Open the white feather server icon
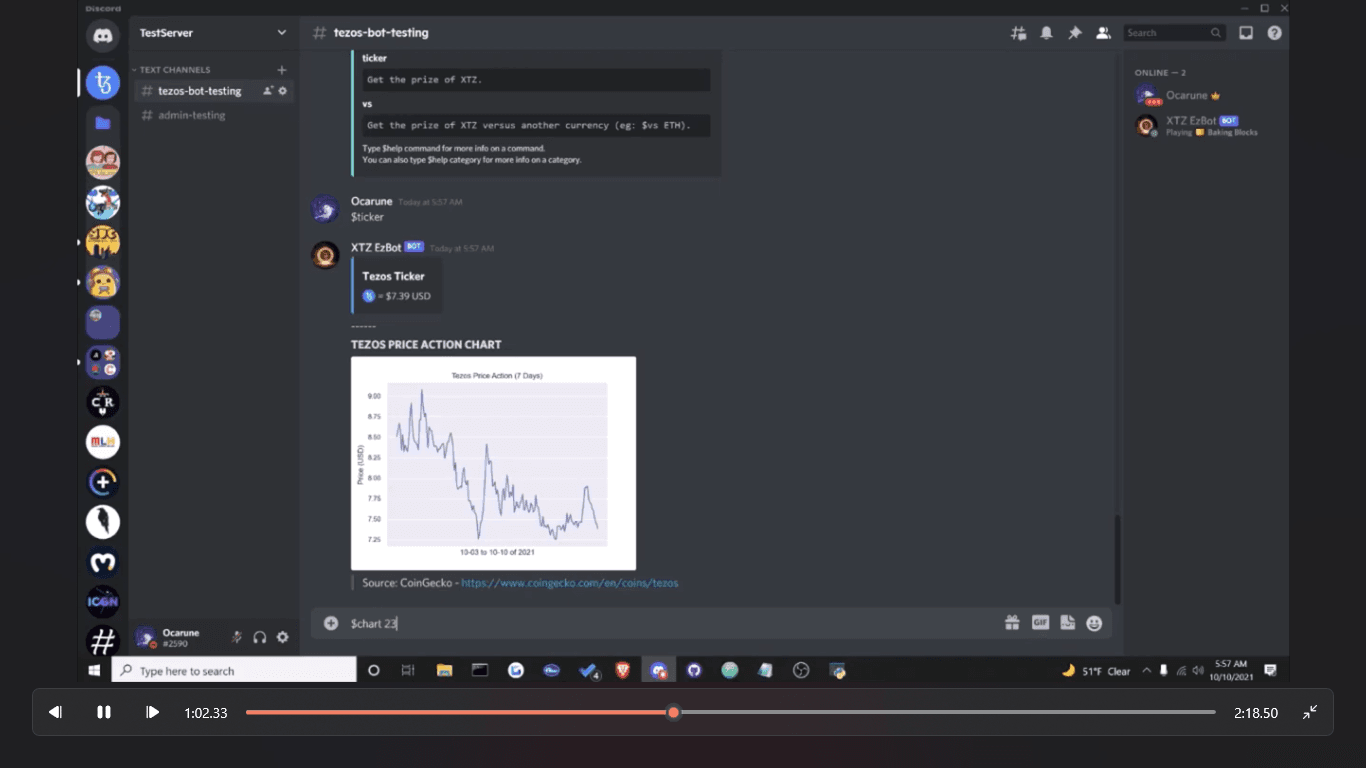1366x768 pixels. (x=103, y=522)
